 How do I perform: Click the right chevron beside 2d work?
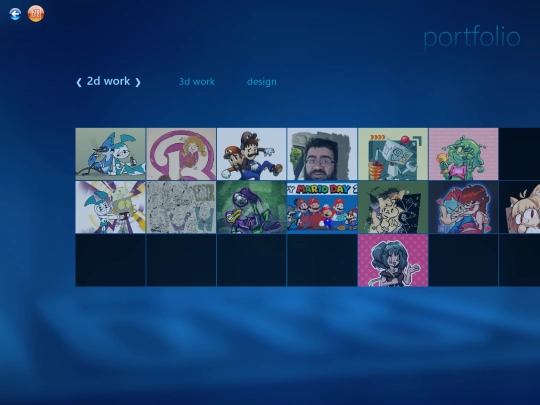[138, 82]
